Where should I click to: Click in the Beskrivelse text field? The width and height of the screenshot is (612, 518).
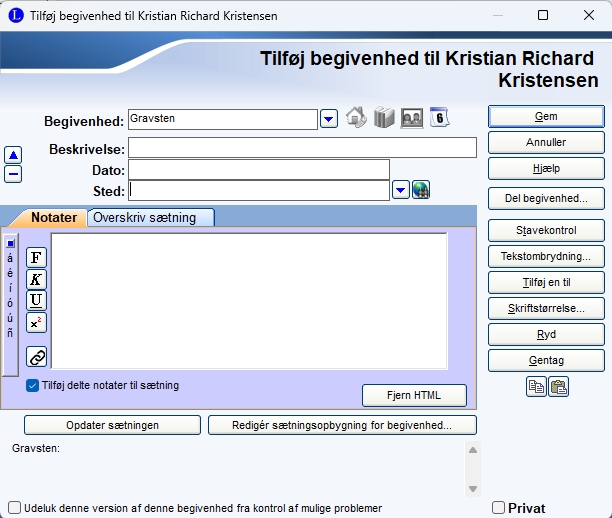(x=302, y=148)
